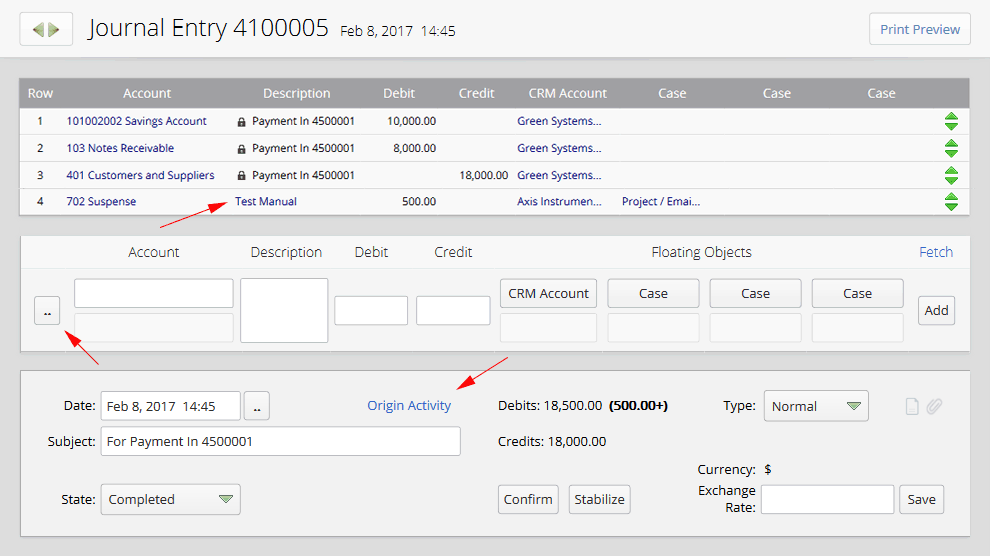Click the CRM Account floating object button

click(548, 293)
